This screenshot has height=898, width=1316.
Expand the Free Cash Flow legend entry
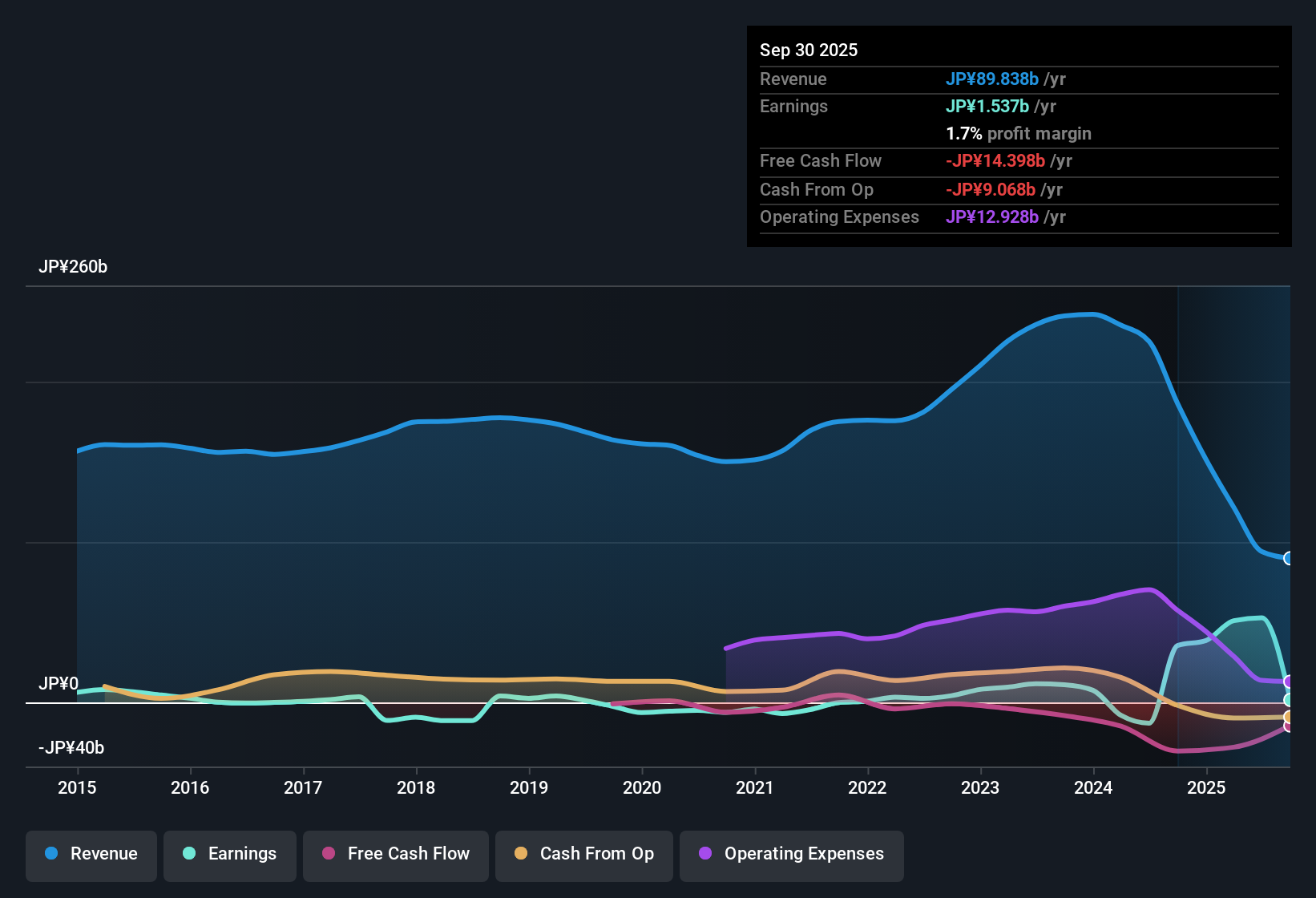395,855
